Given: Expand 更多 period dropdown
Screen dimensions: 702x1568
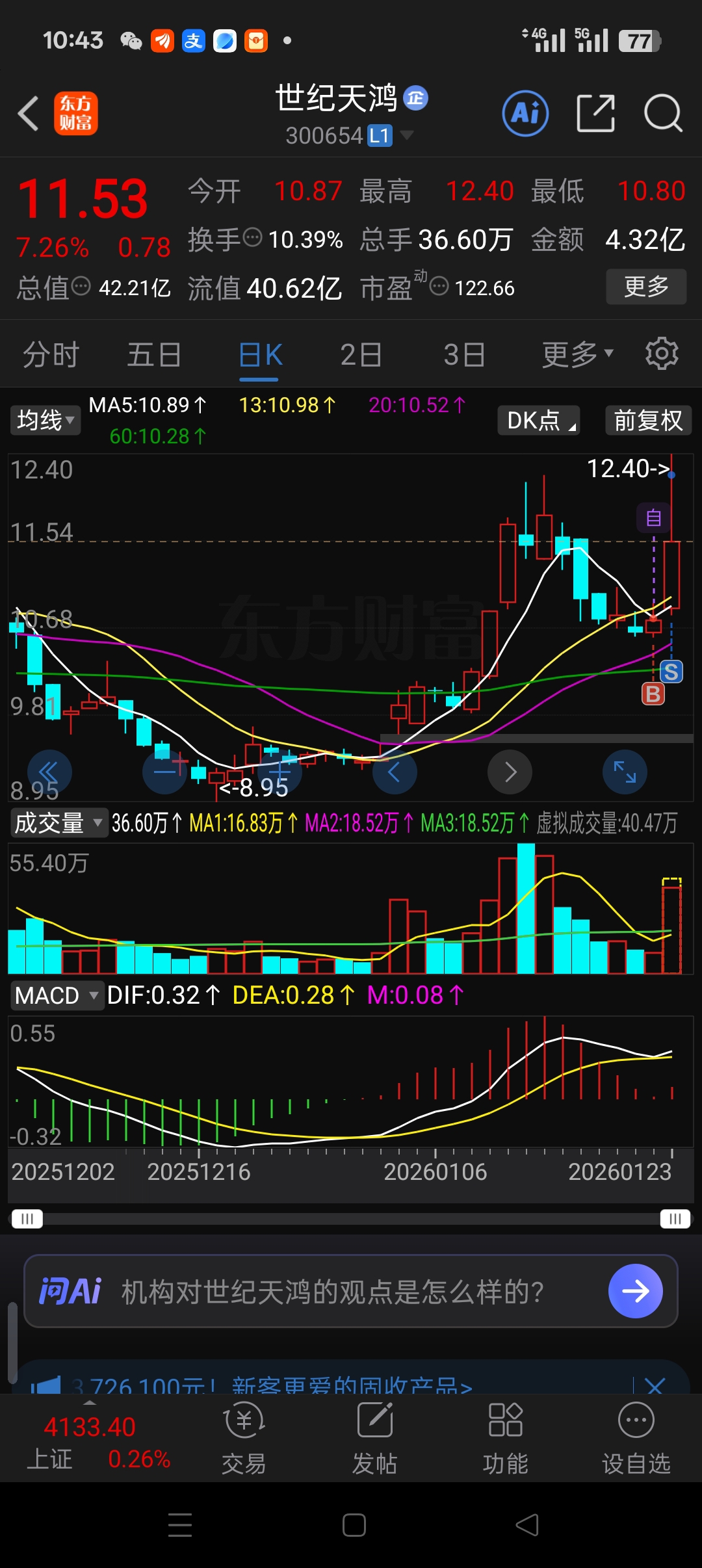Looking at the screenshot, I should [x=578, y=354].
